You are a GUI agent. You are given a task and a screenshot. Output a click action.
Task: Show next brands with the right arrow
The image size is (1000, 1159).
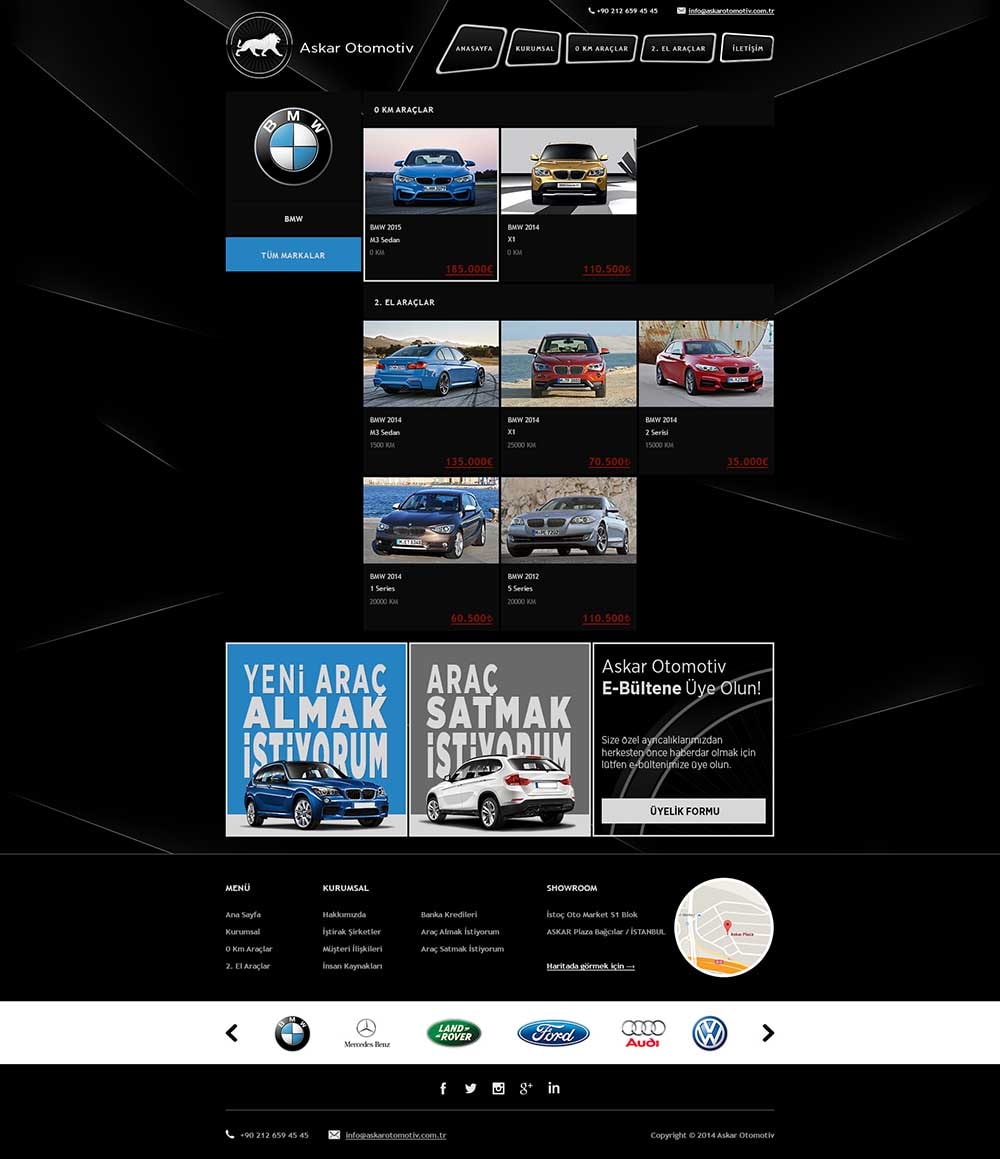[x=768, y=1033]
